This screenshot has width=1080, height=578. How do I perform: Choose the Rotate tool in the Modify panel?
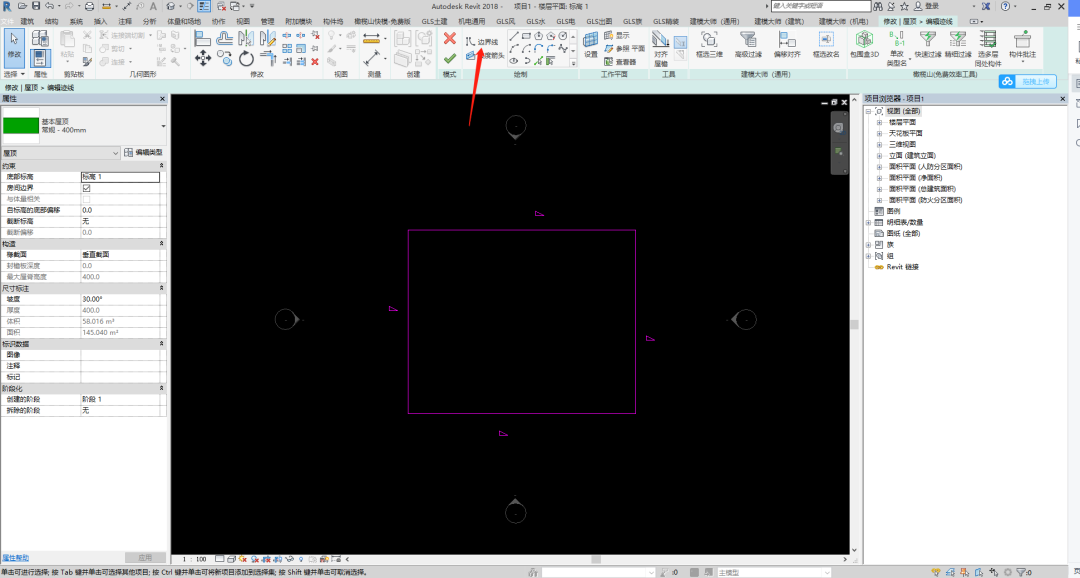coord(246,59)
